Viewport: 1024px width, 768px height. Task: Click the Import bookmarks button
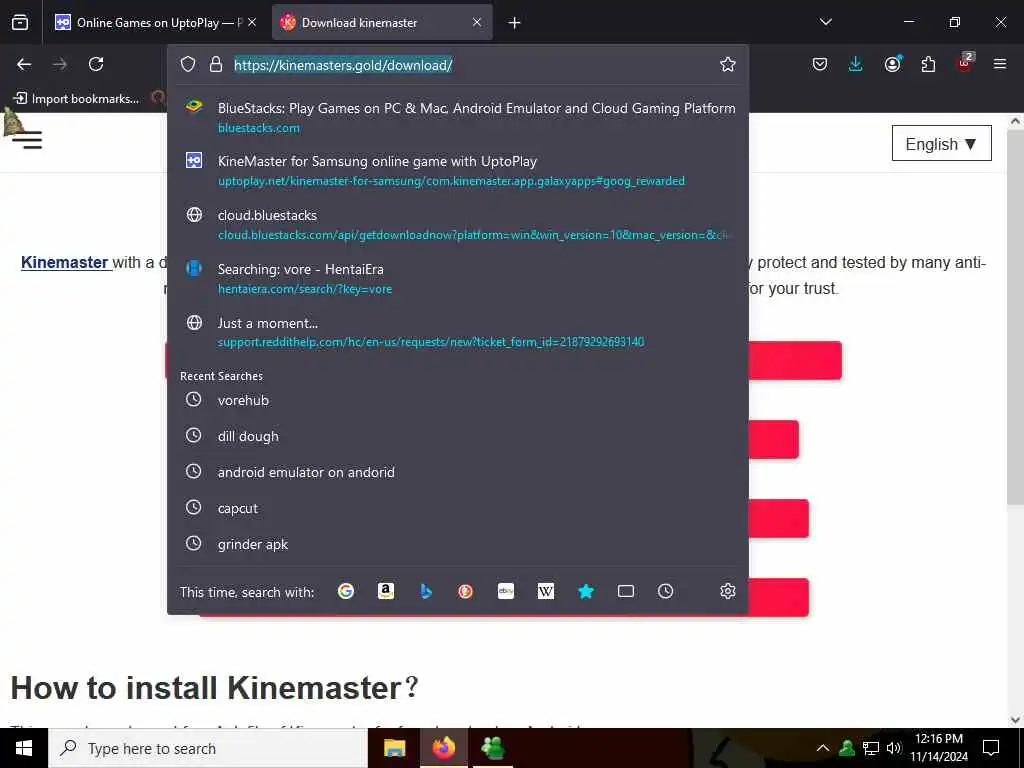click(76, 99)
